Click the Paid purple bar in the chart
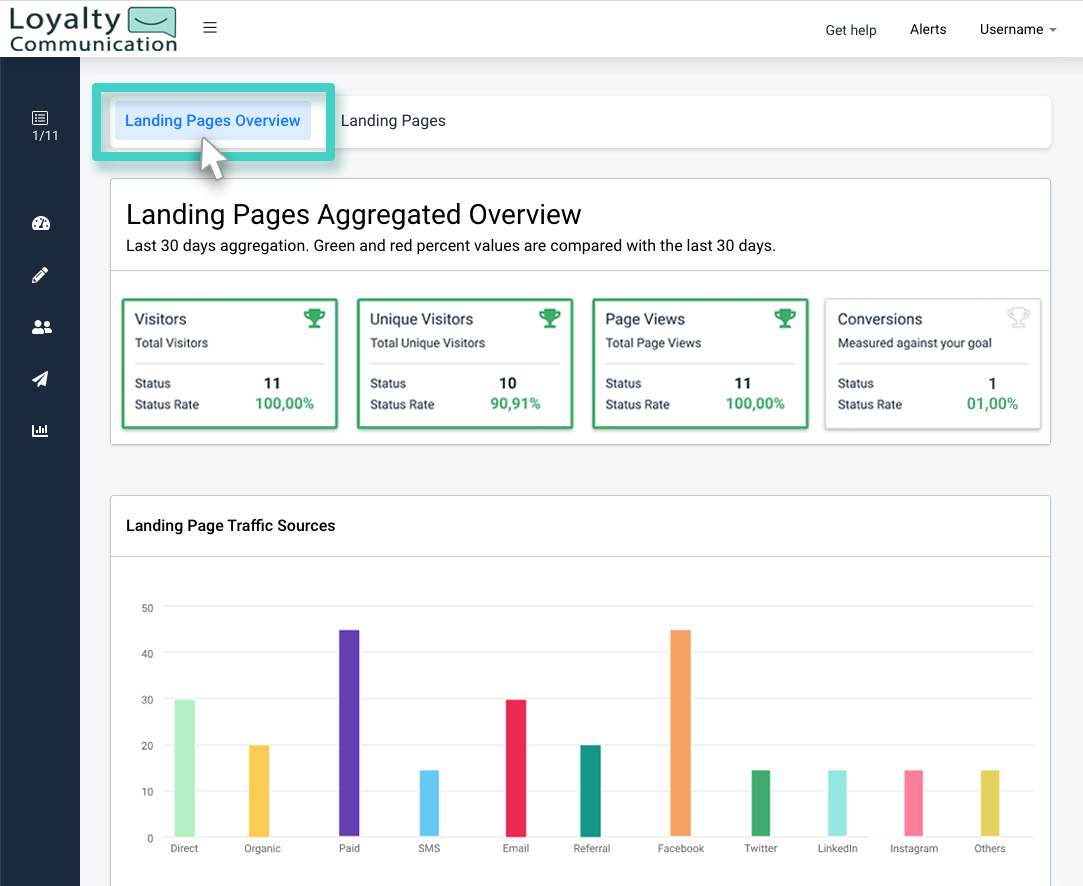 tap(348, 733)
